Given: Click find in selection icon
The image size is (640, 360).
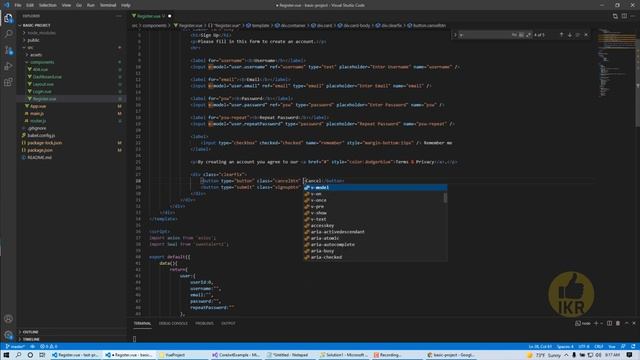Looking at the screenshot, I should (578, 35).
